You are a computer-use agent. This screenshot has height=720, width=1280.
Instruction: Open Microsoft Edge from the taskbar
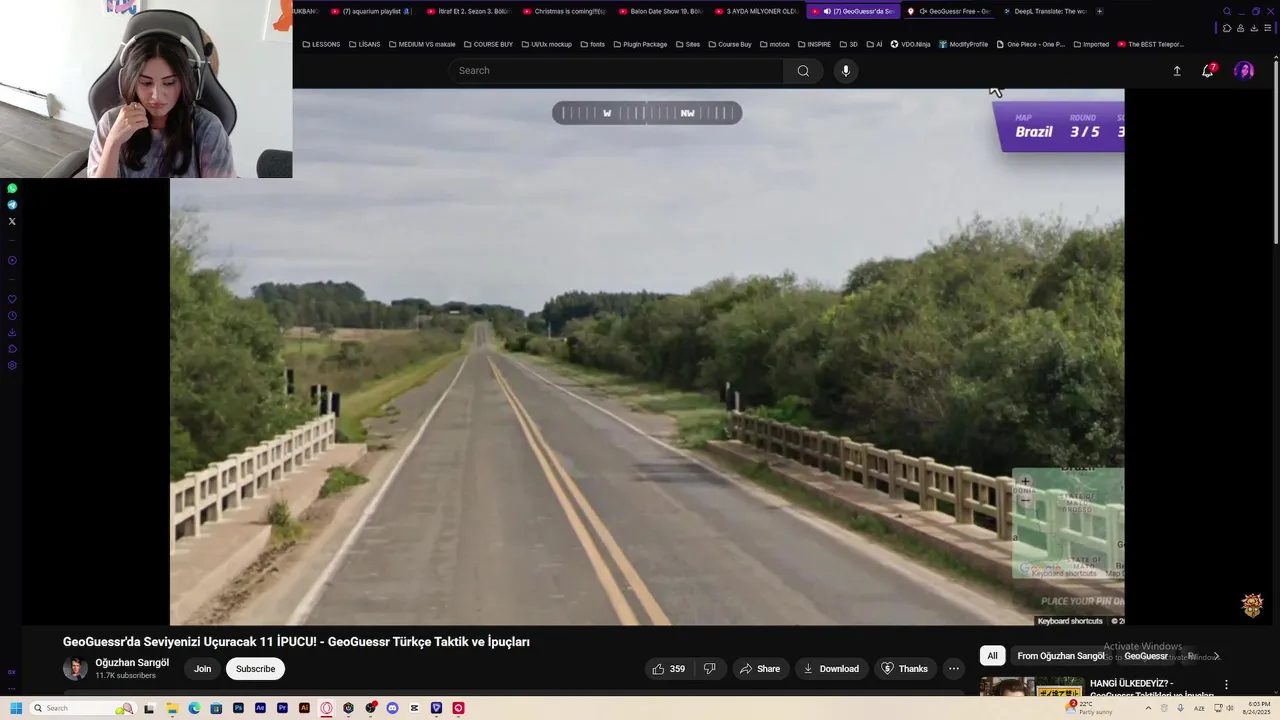point(194,708)
